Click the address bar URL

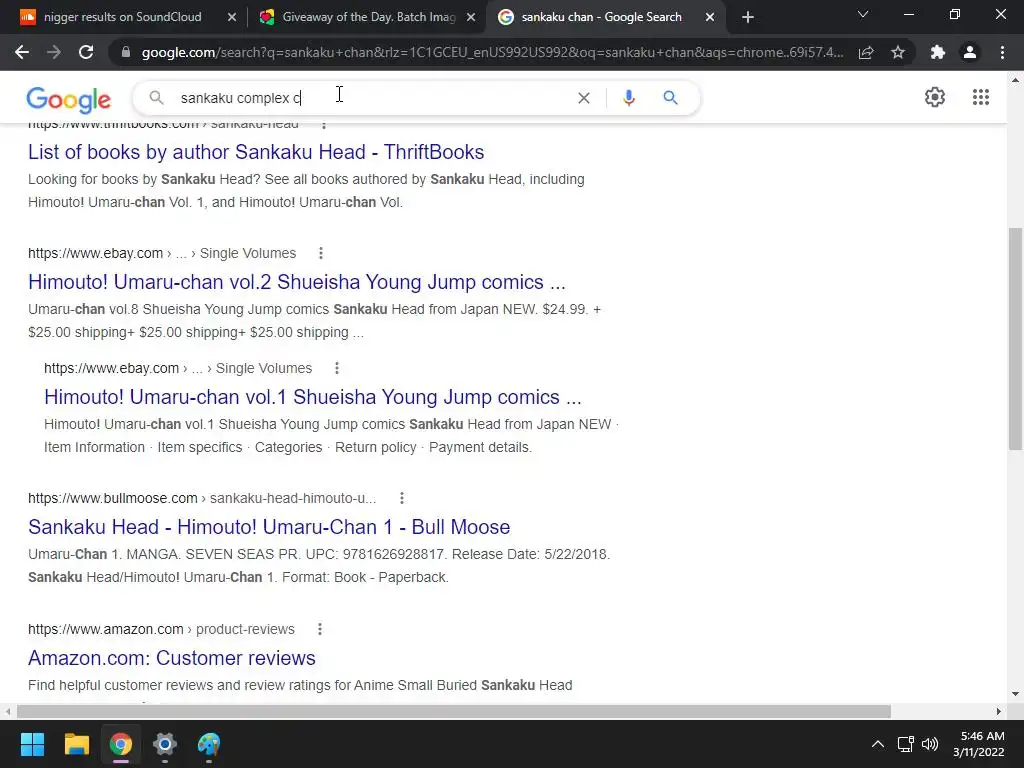click(492, 52)
